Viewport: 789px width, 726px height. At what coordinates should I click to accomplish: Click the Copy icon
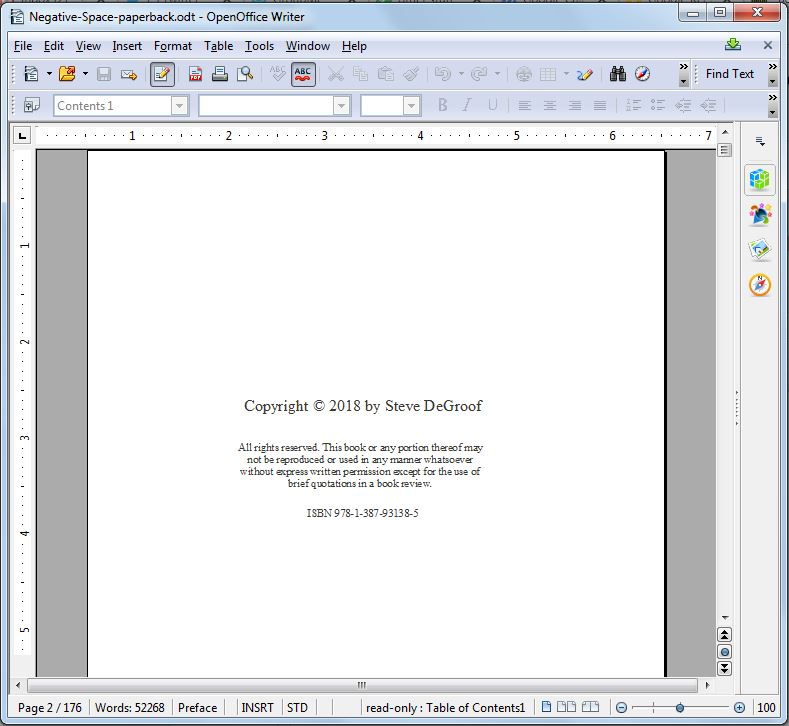[x=360, y=74]
